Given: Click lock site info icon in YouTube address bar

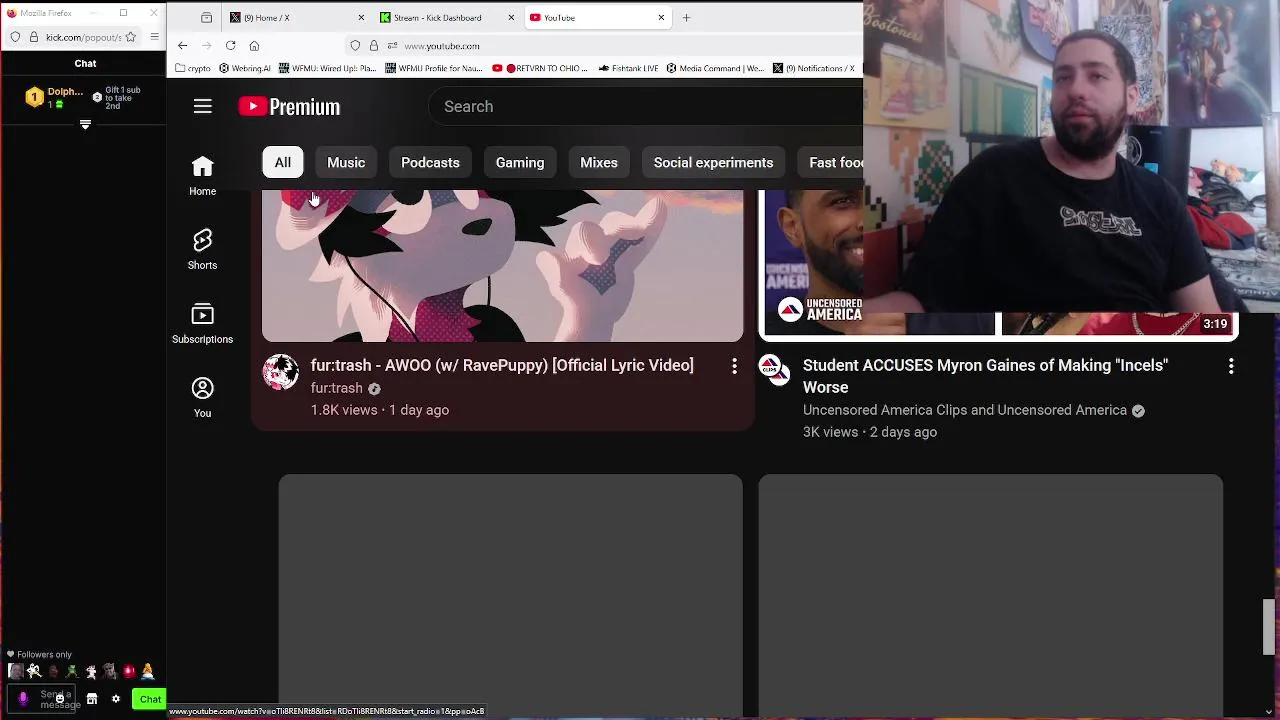Looking at the screenshot, I should point(374,46).
